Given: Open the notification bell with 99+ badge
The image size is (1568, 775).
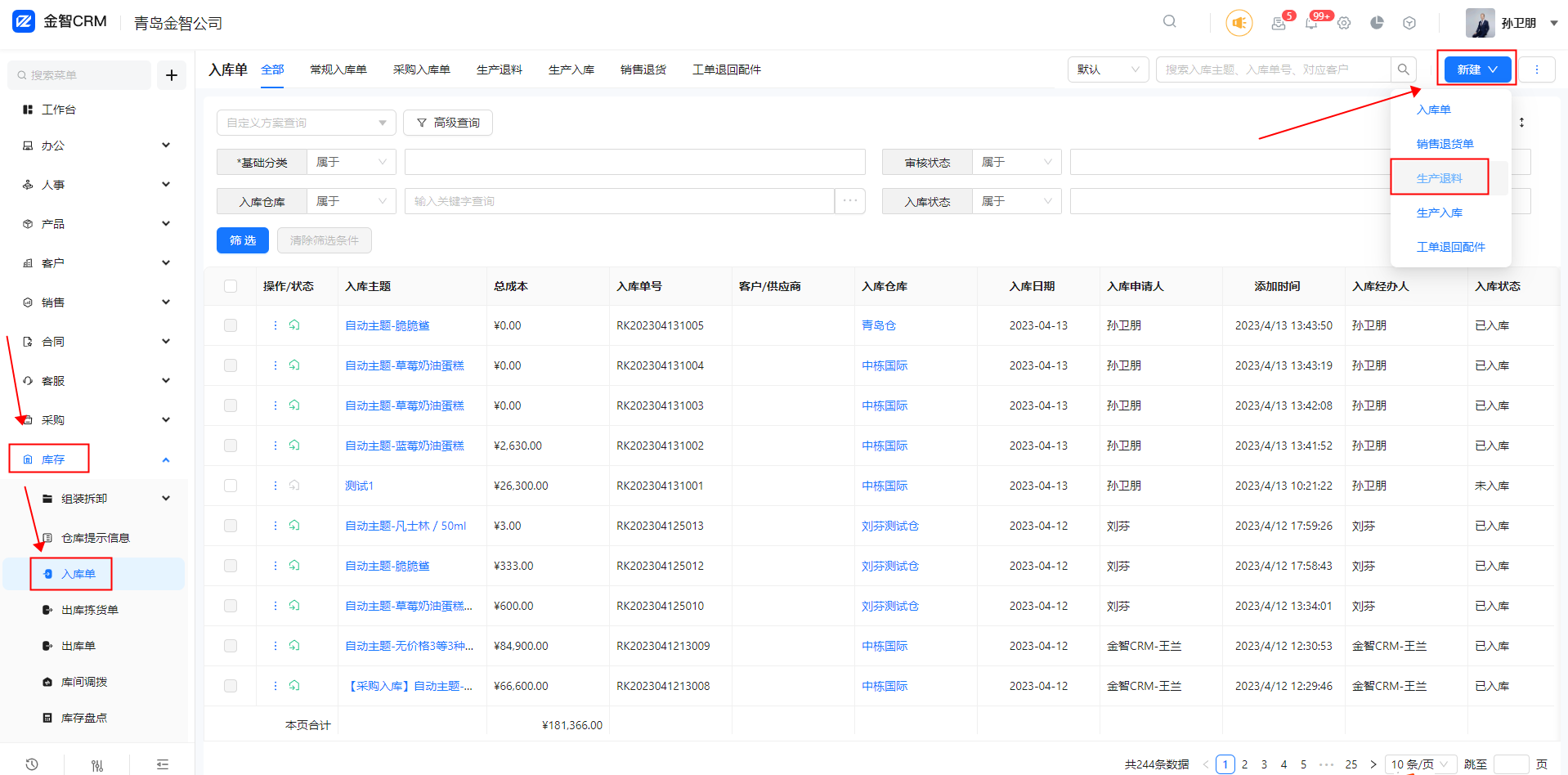Looking at the screenshot, I should 1311,23.
